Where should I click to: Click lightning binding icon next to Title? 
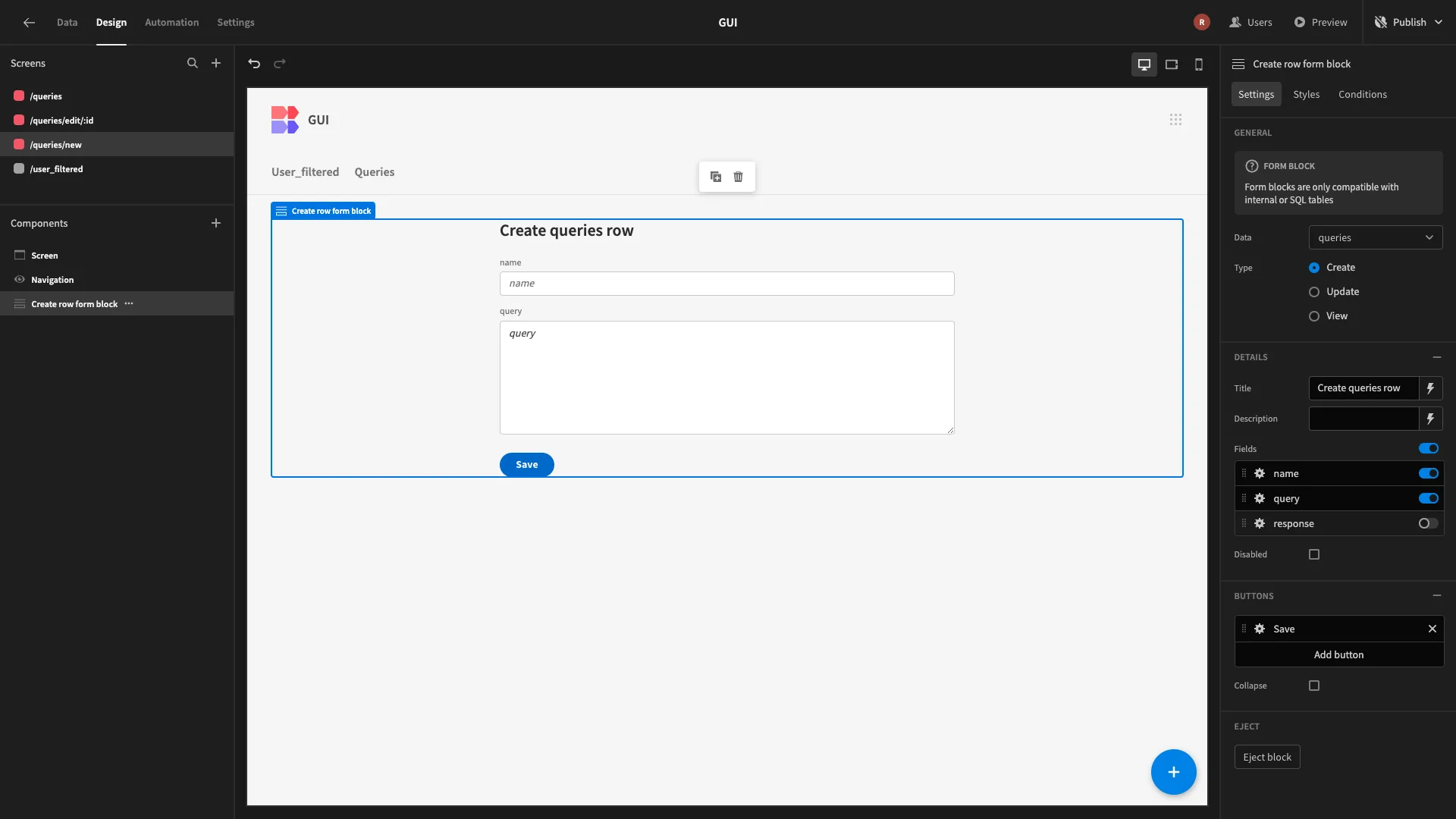[1430, 388]
